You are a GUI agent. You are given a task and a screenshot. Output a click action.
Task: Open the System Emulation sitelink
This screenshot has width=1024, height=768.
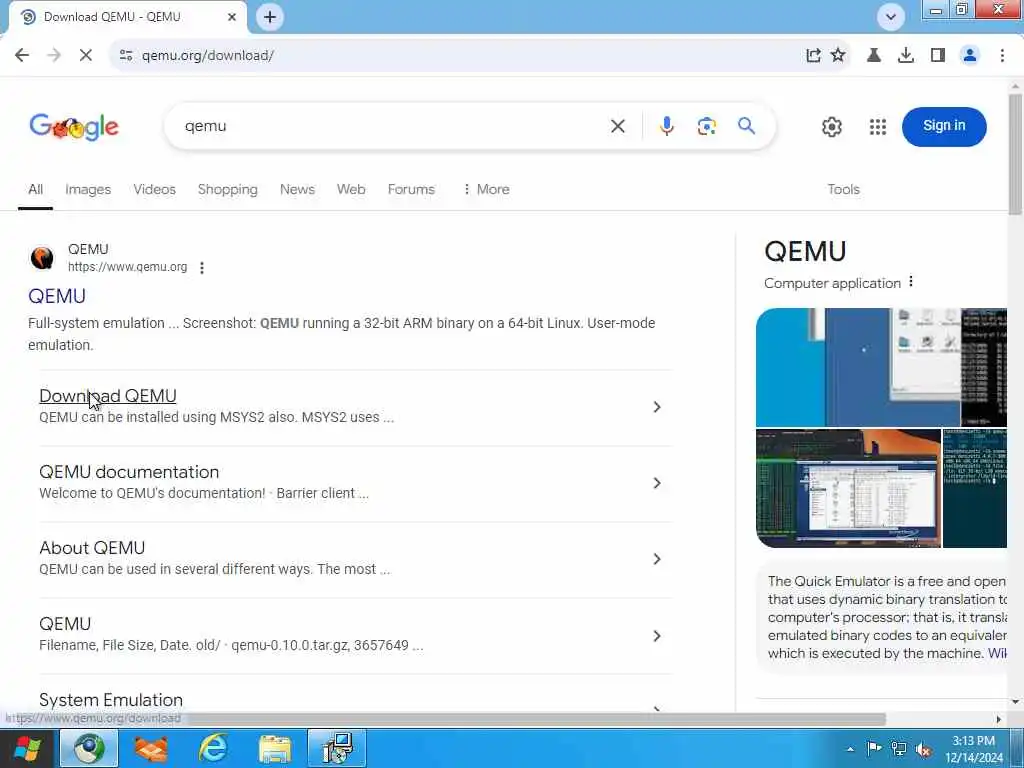click(x=111, y=699)
